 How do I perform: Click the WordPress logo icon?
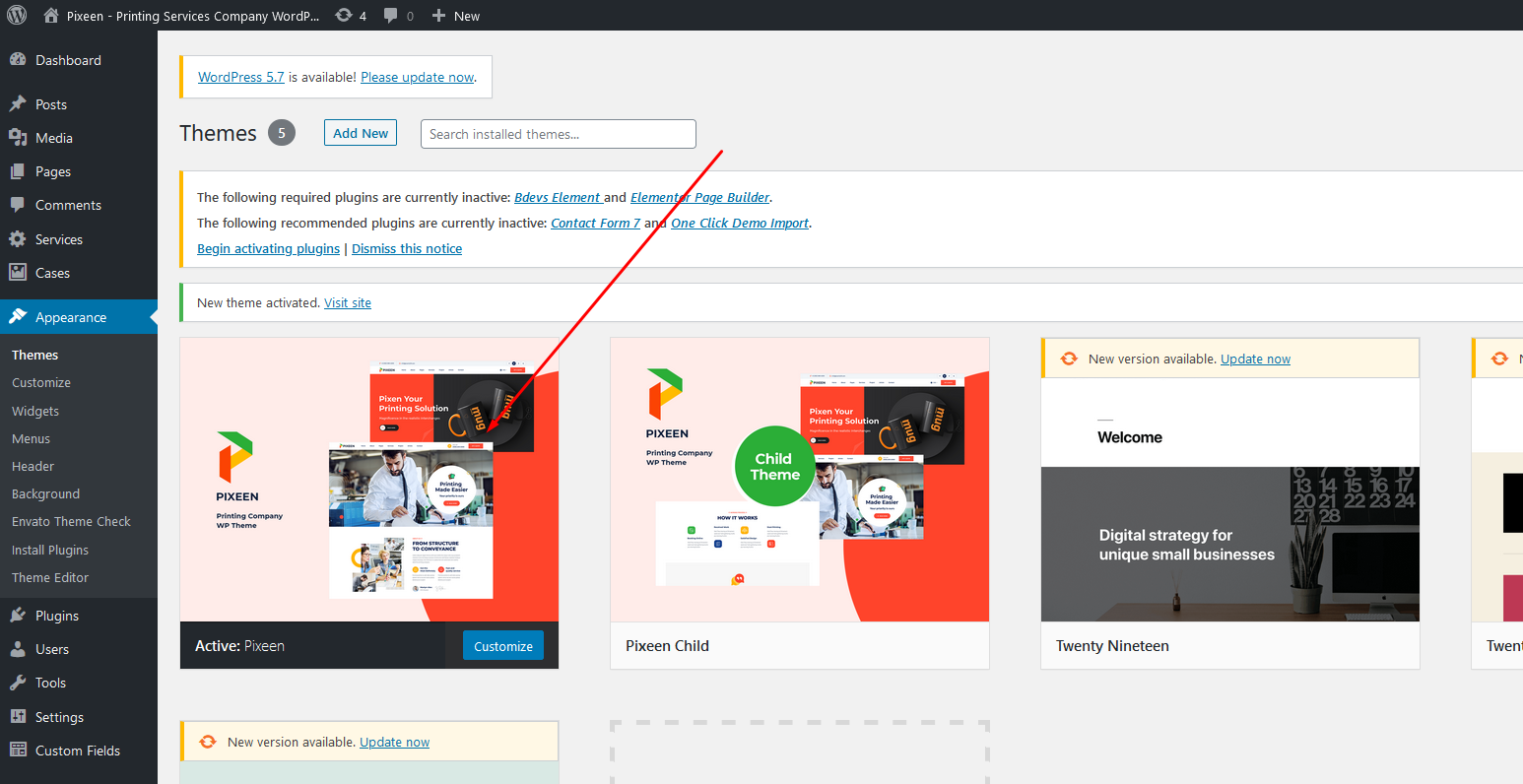(17, 15)
